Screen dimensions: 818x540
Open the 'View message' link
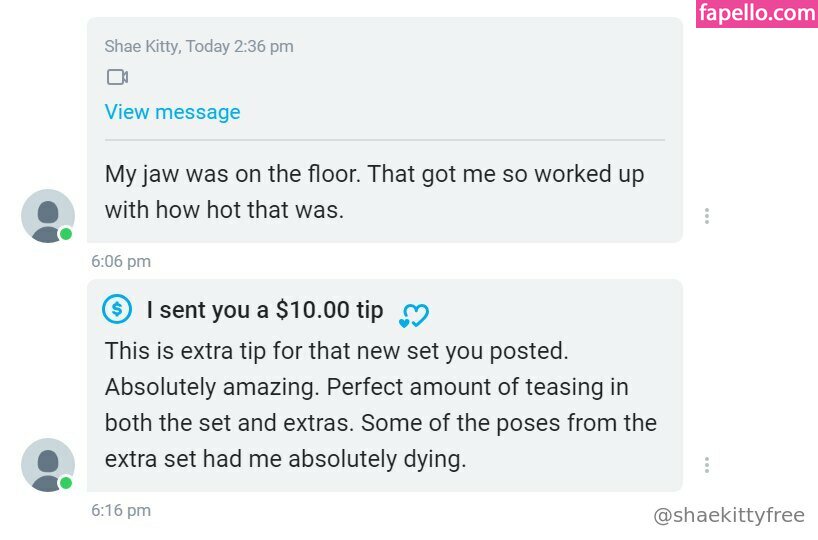tap(172, 112)
